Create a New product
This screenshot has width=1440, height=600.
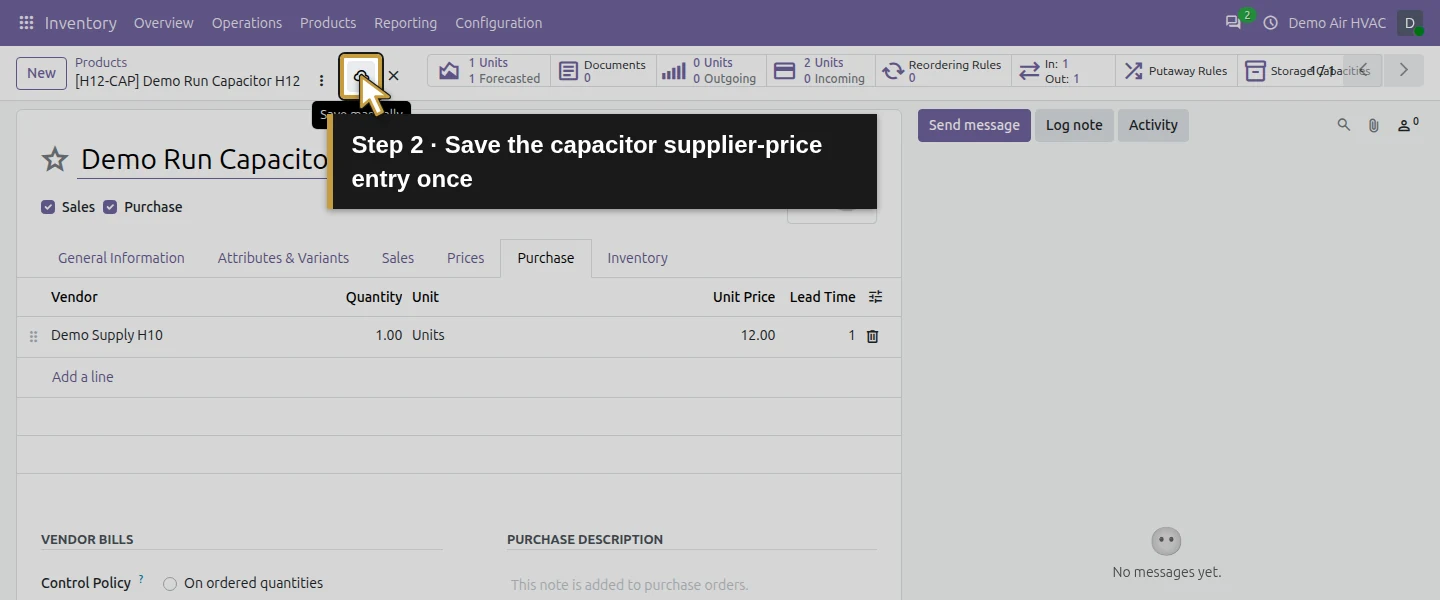click(41, 73)
